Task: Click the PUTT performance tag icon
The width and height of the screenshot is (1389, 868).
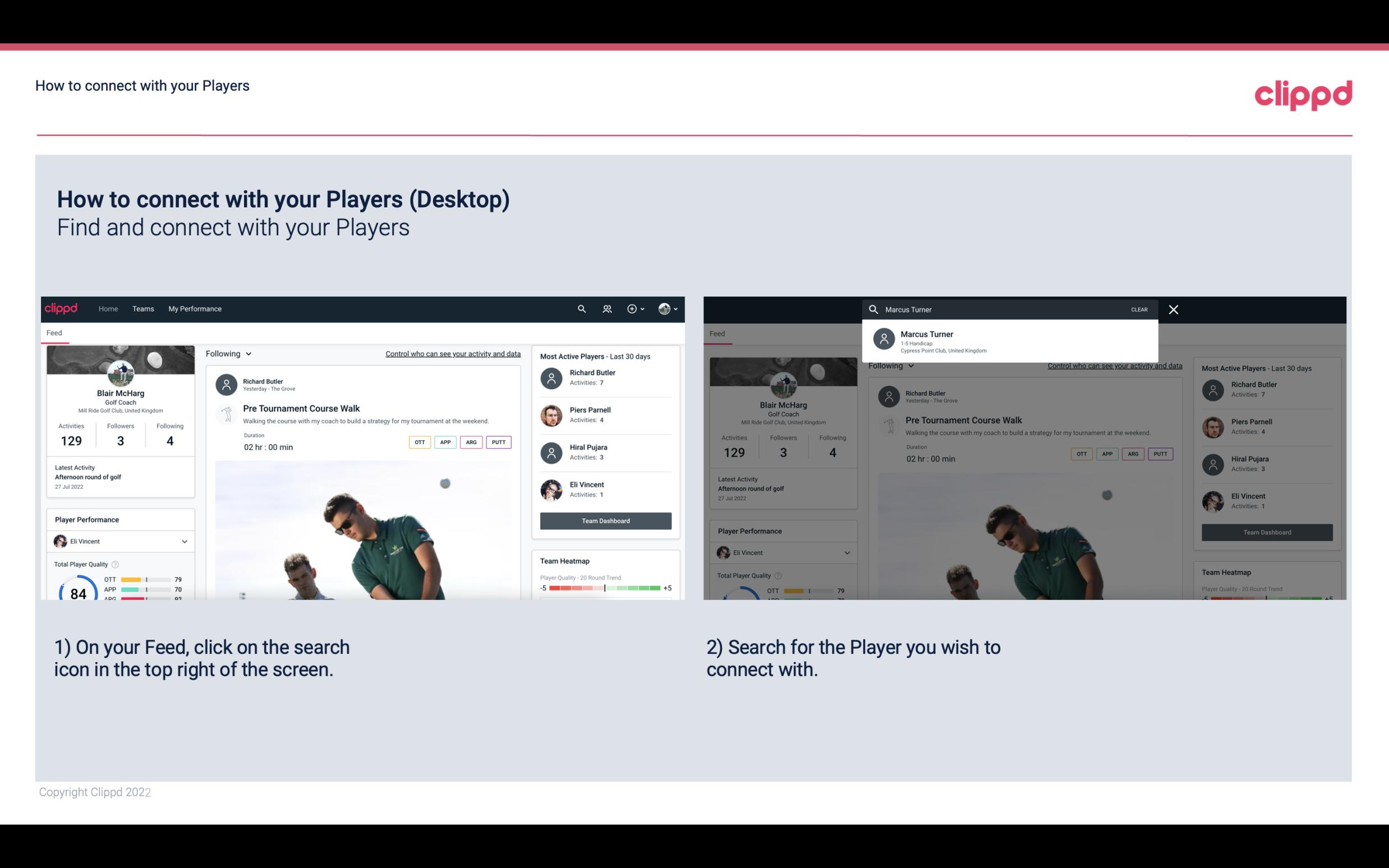Action: tap(498, 441)
